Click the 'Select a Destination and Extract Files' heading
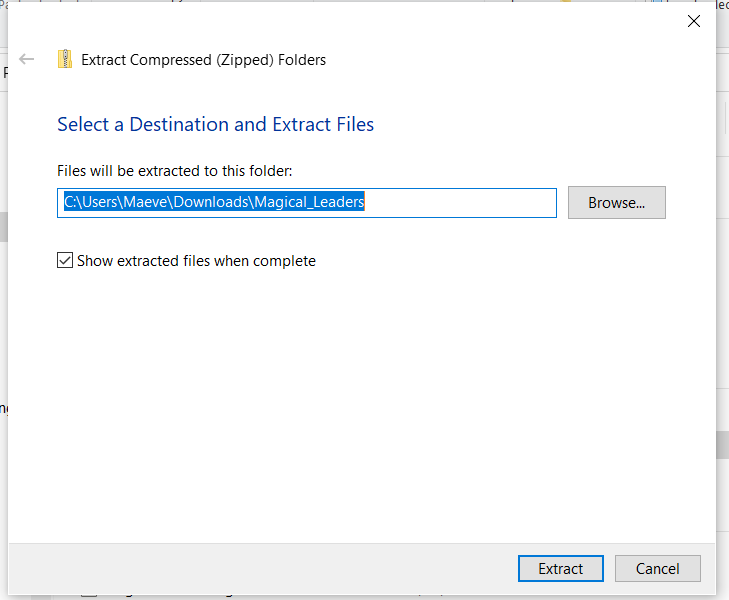729x600 pixels. pos(215,125)
